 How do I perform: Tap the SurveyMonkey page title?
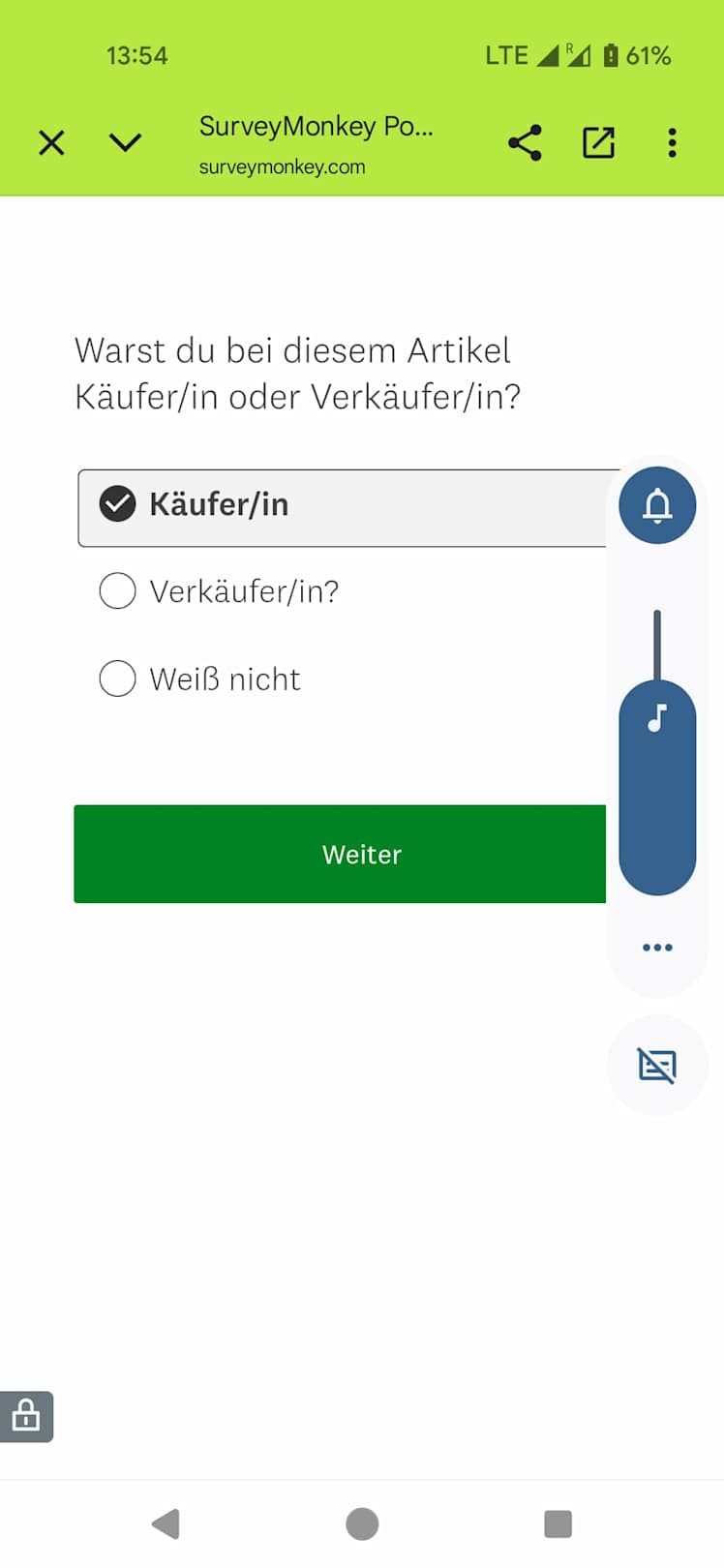[x=316, y=127]
